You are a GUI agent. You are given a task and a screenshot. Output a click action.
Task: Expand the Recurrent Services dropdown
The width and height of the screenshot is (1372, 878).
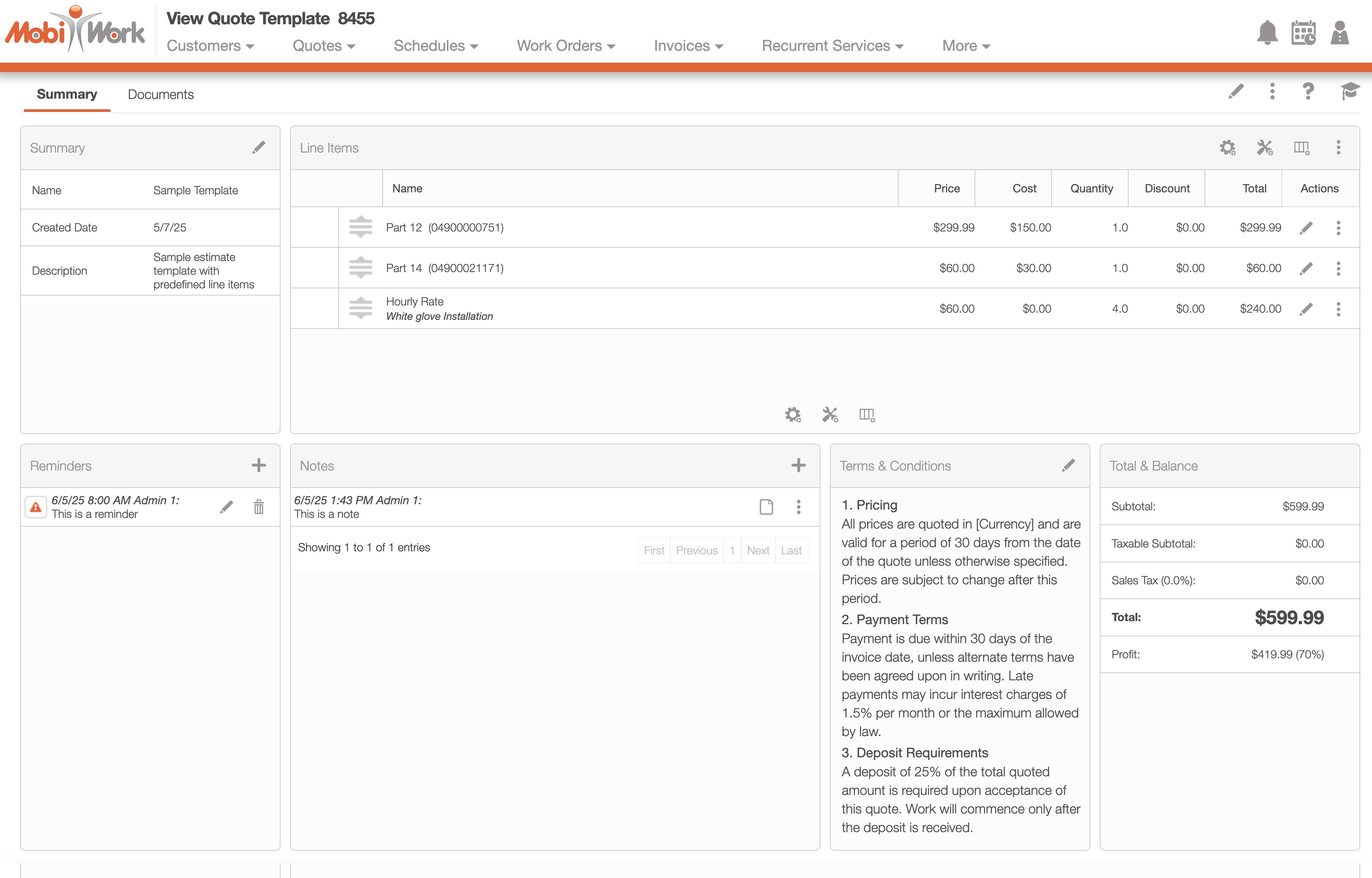pos(832,46)
